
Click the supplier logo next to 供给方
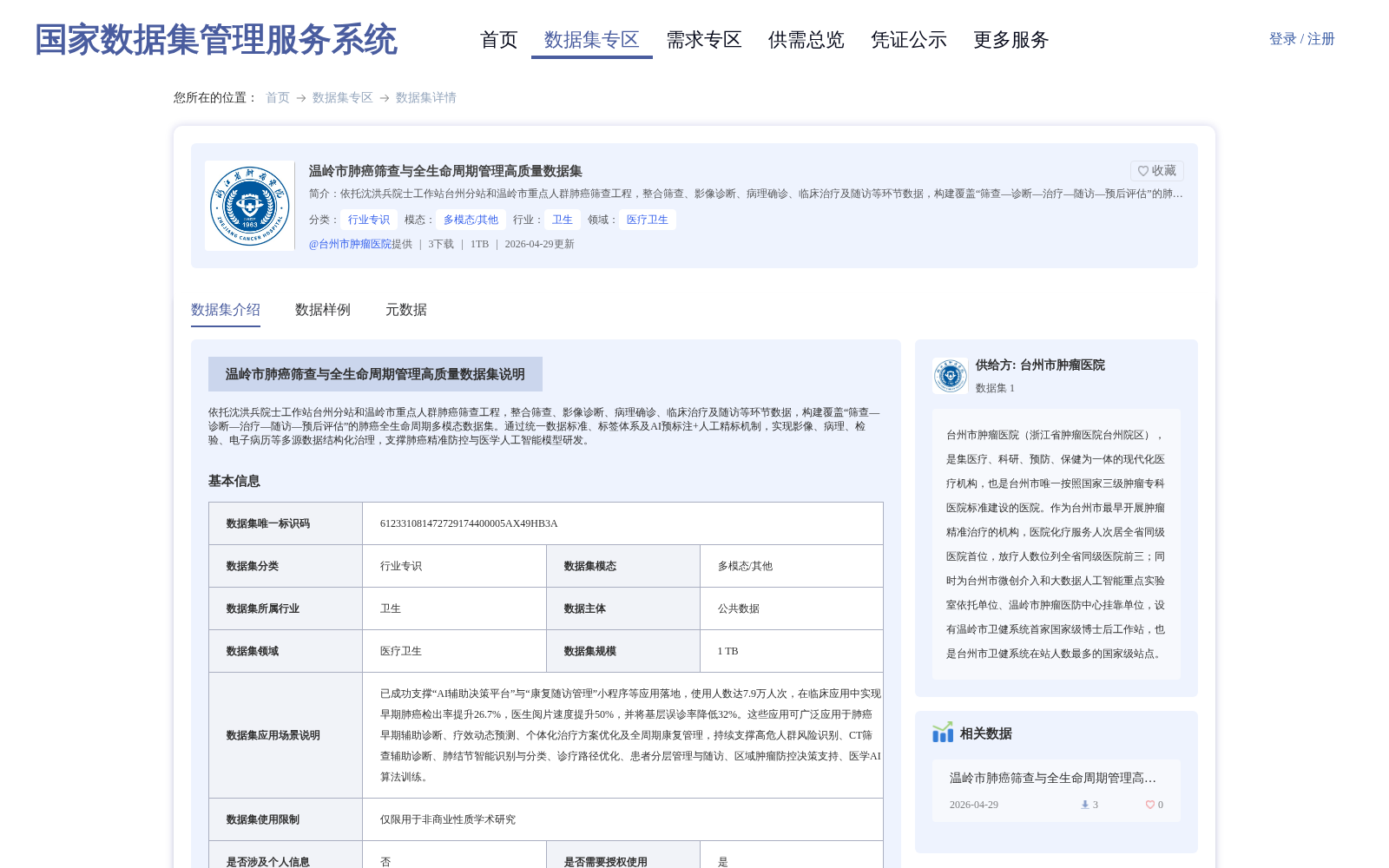pyautogui.click(x=950, y=376)
